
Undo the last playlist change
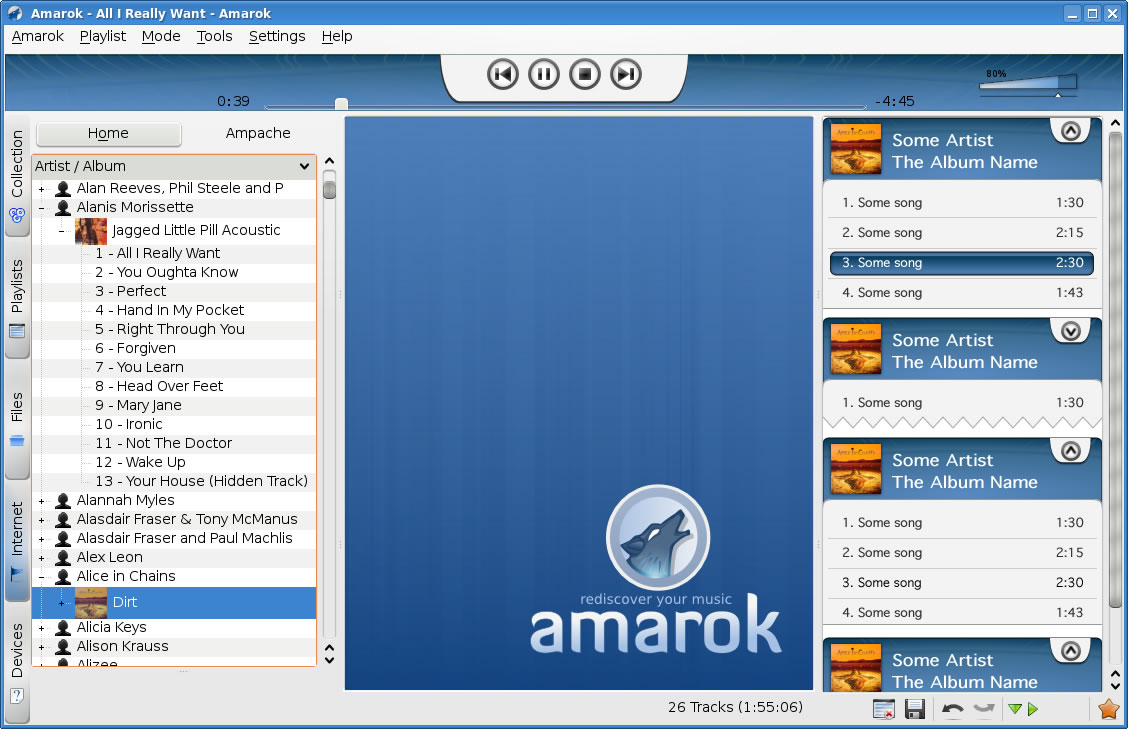point(953,710)
